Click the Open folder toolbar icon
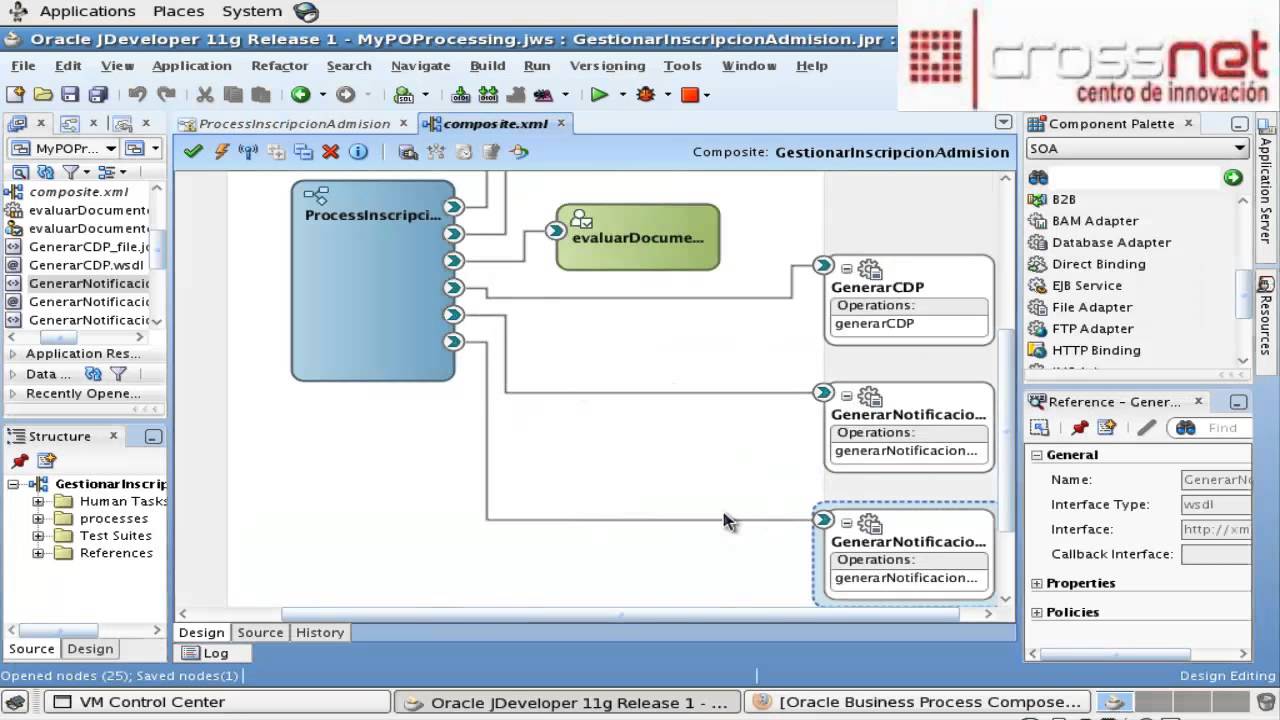Image resolution: width=1280 pixels, height=720 pixels. tap(43, 94)
